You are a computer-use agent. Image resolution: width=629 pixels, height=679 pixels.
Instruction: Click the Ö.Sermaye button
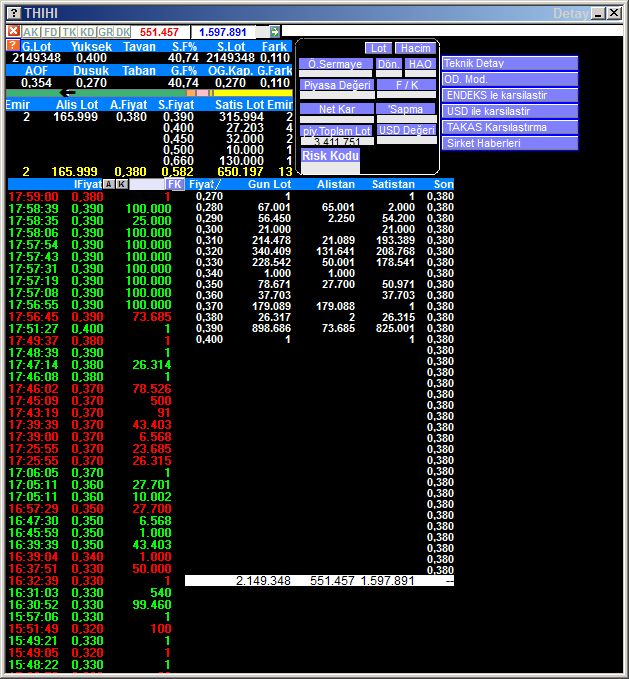[x=335, y=64]
